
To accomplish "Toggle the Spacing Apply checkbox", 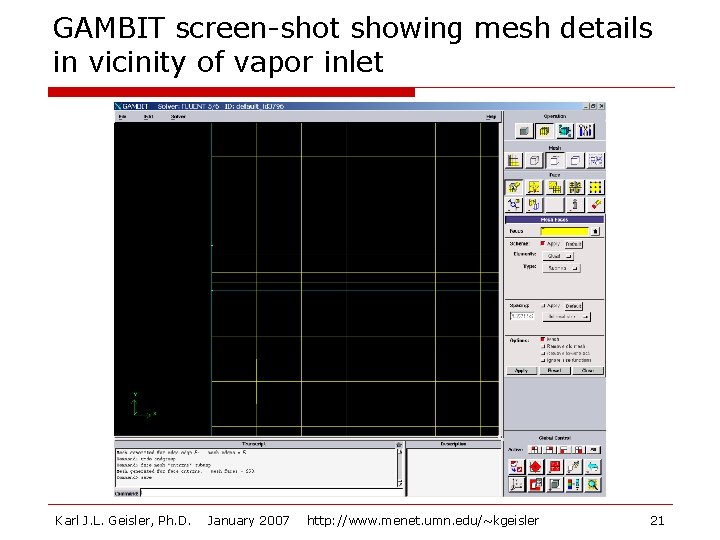I will click(x=543, y=305).
